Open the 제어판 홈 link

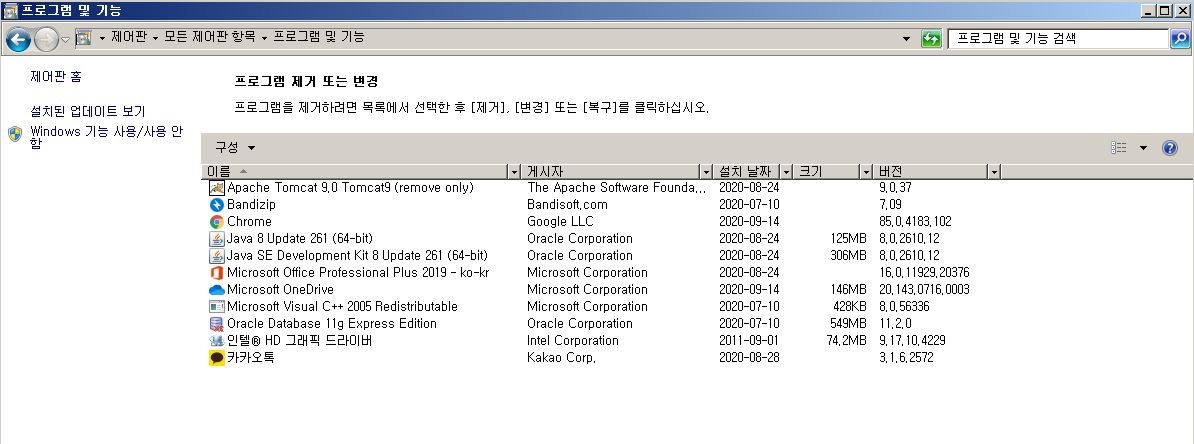(x=56, y=76)
